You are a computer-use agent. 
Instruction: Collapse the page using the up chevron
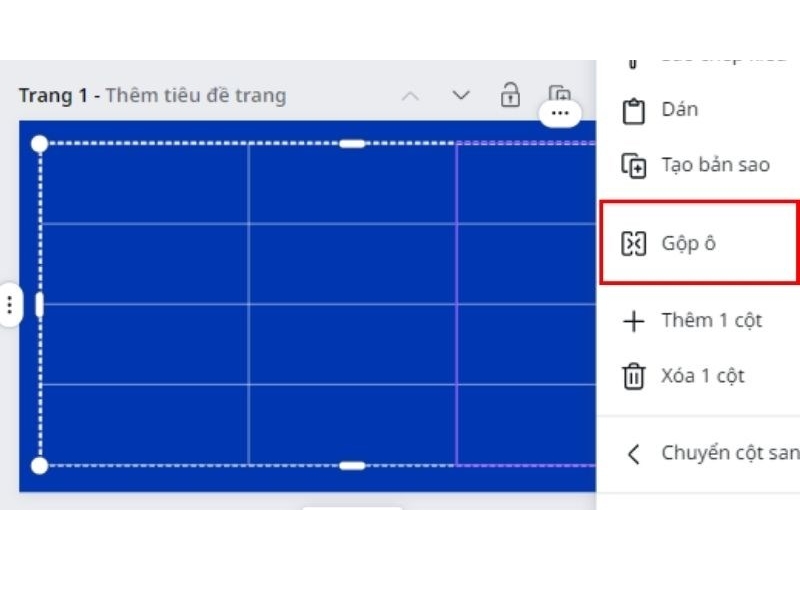pos(410,96)
